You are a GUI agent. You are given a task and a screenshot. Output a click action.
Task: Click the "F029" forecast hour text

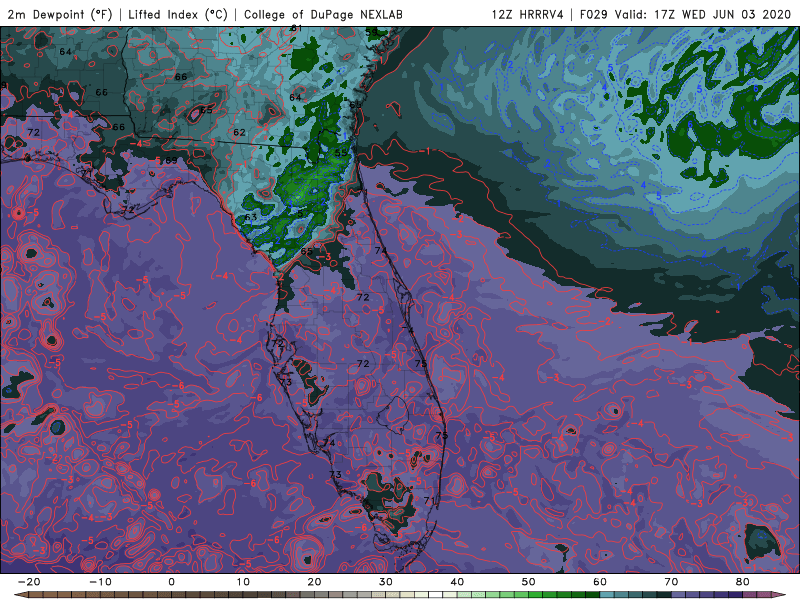coord(593,14)
